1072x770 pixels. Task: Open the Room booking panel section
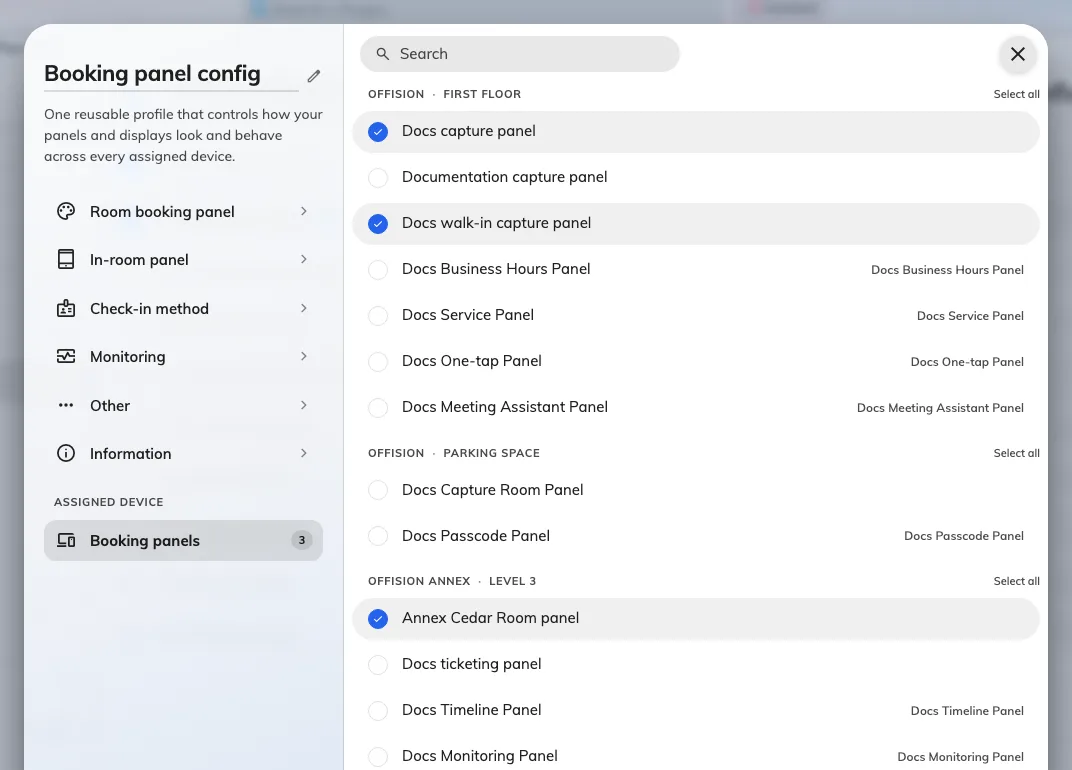click(x=183, y=211)
